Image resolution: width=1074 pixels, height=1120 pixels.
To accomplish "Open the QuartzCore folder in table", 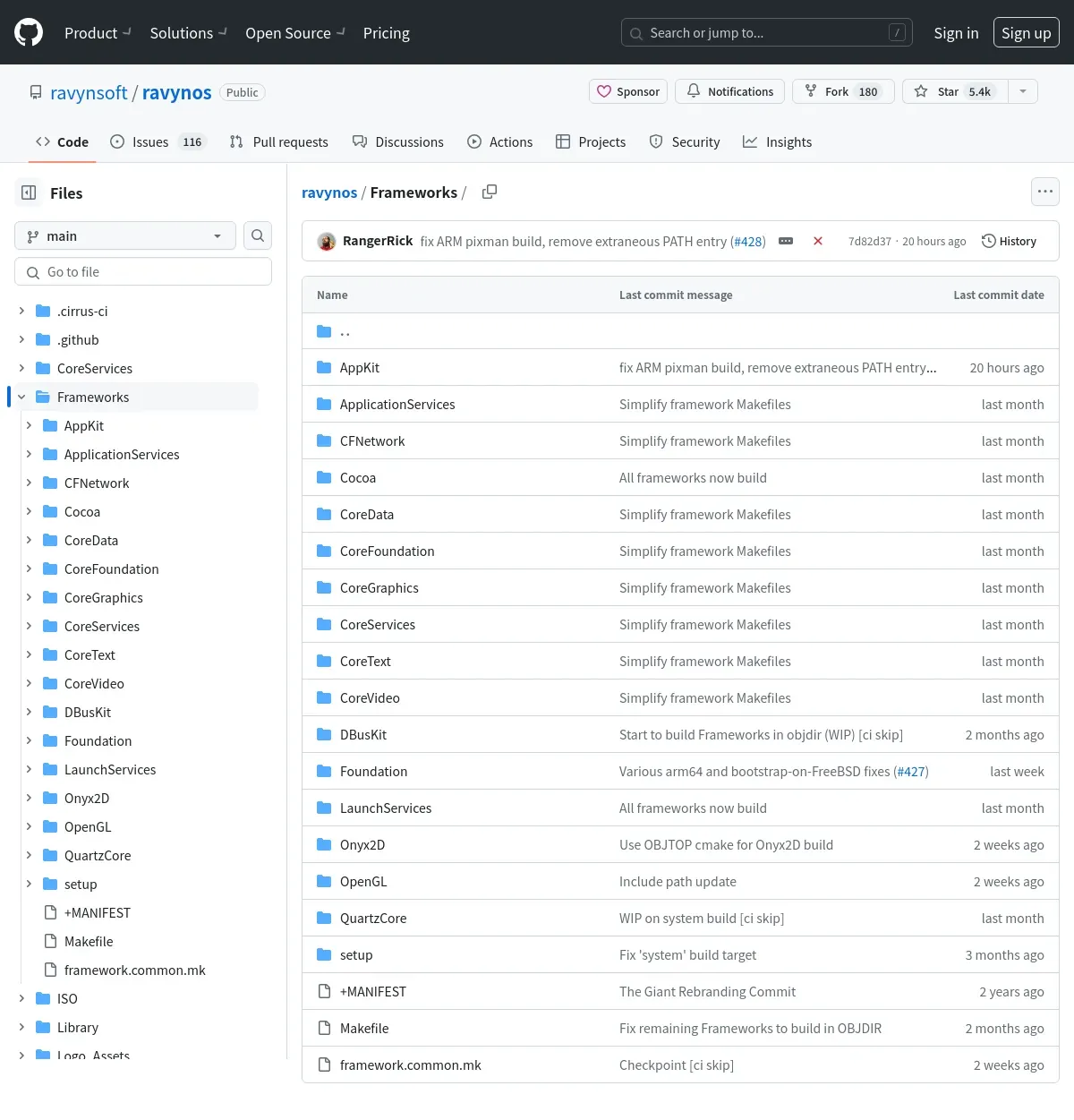I will pos(373,918).
